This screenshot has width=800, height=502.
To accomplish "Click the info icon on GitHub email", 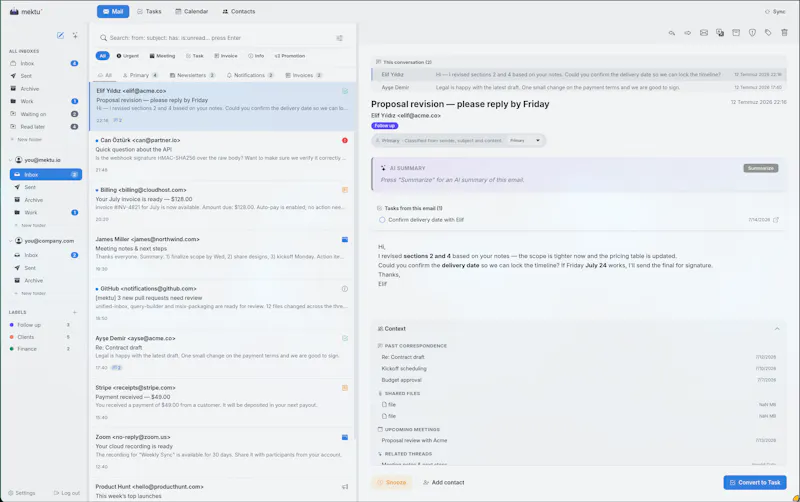I will pos(345,289).
